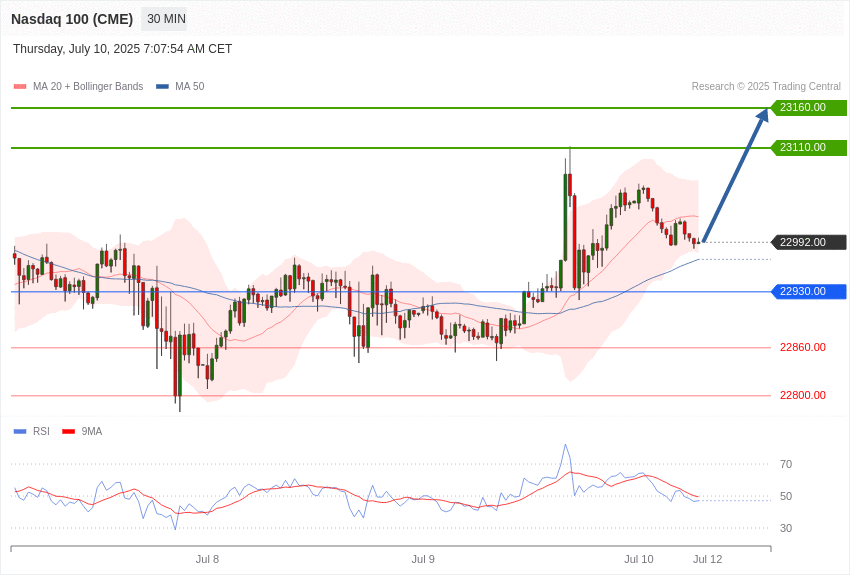Click the Nasdaq 100 (CME) title

(72, 19)
